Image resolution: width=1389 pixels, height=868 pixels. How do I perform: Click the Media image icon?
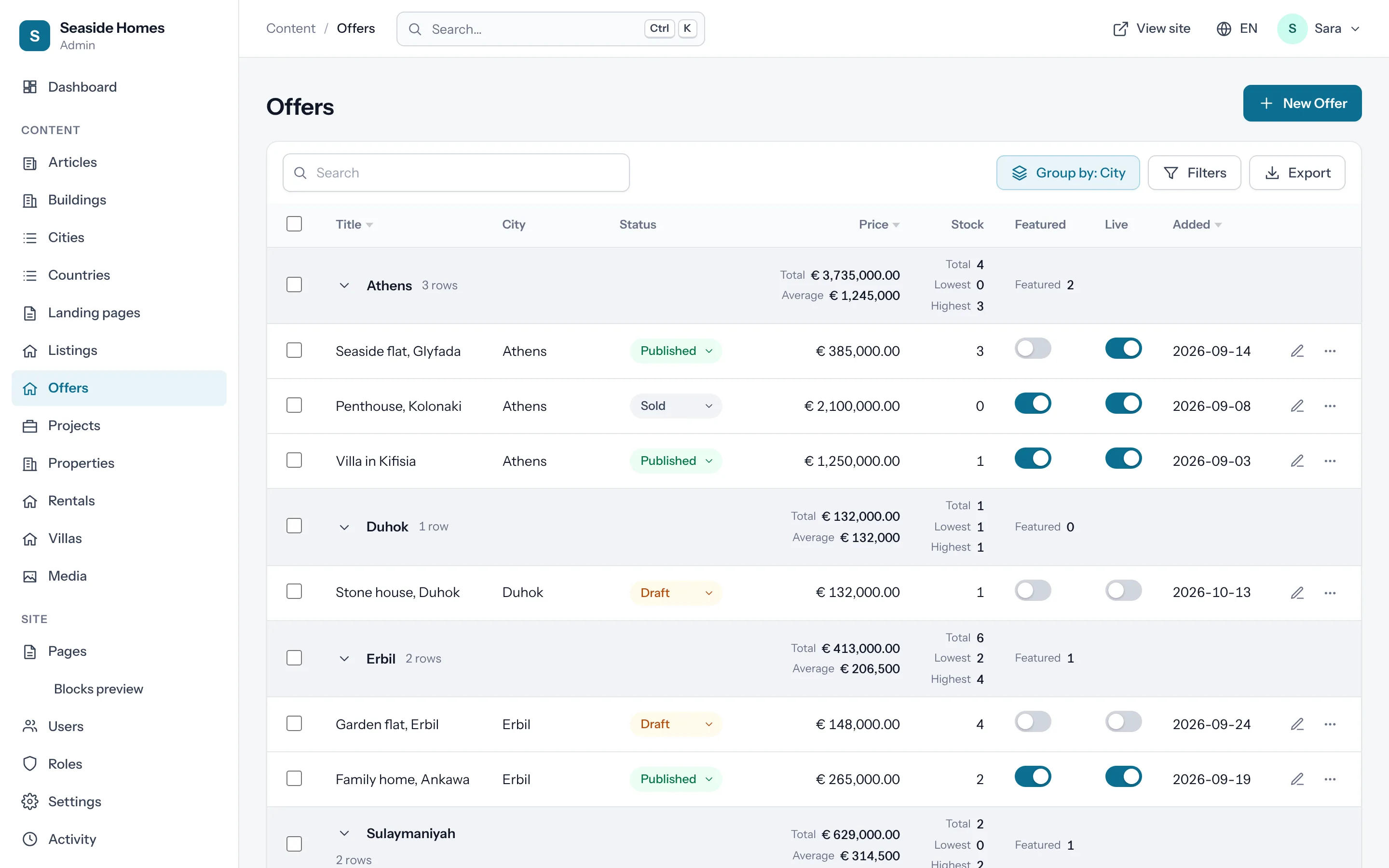click(x=30, y=576)
